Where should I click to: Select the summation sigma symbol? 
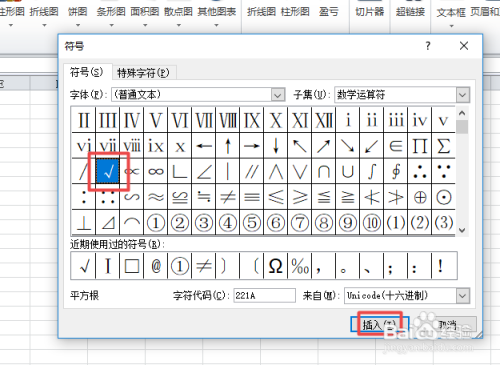[444, 146]
